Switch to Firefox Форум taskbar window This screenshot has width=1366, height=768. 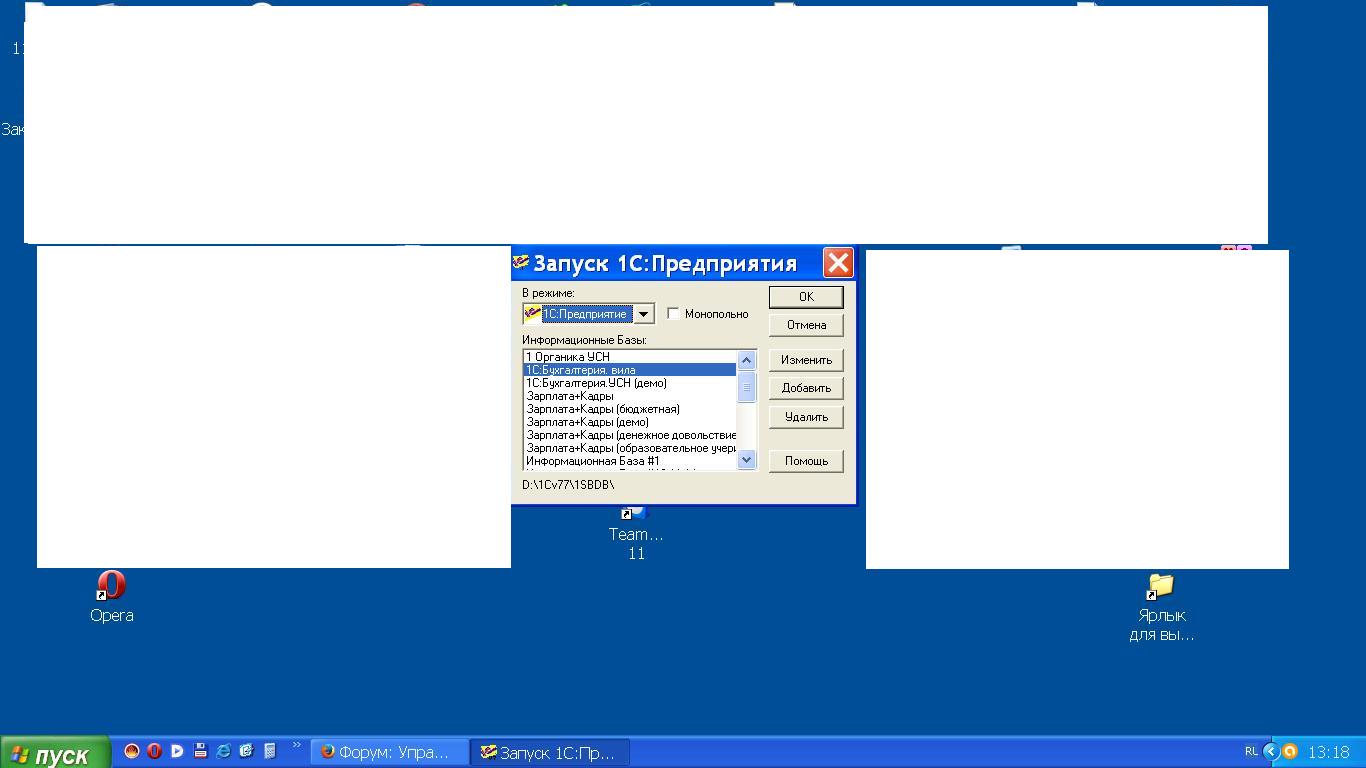[390, 752]
